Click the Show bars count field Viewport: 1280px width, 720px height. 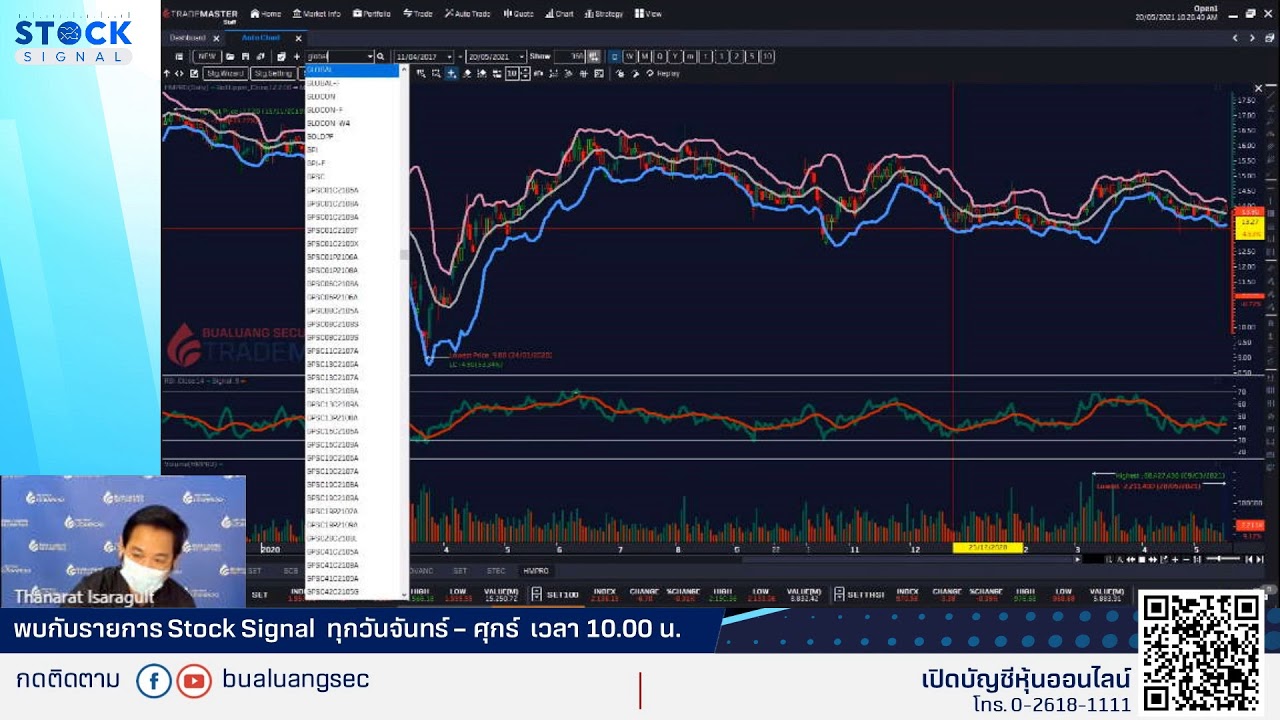[x=570, y=57]
